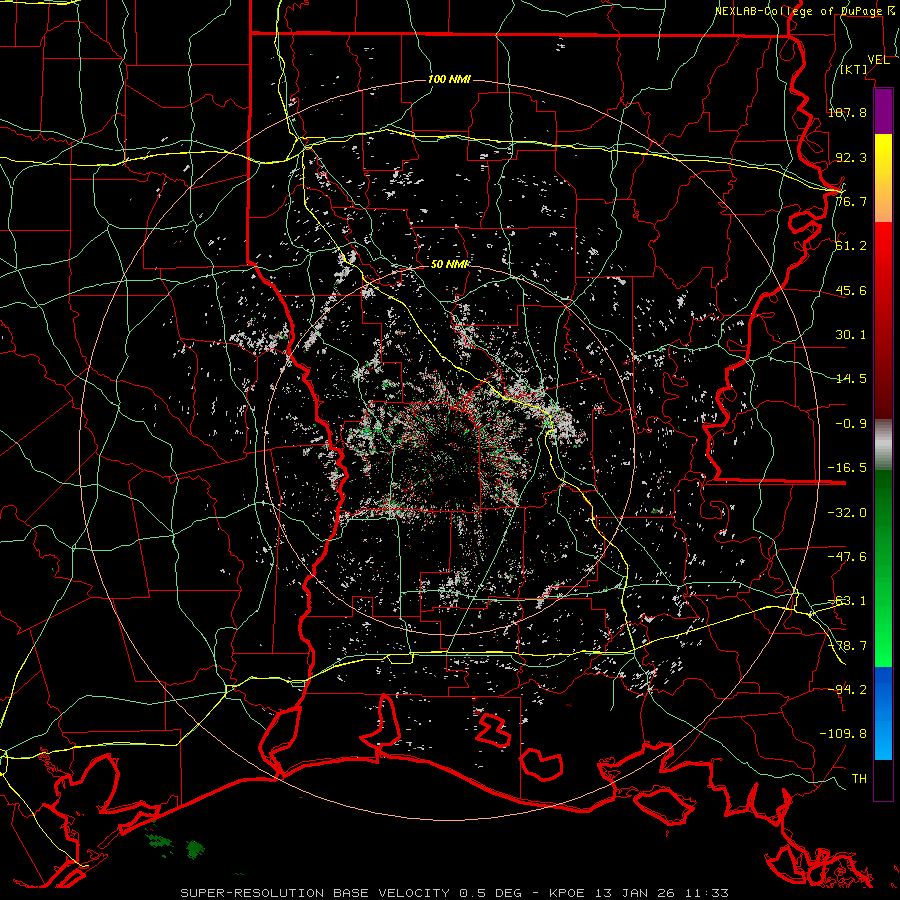
Task: Click the 100 NMI range ring label
Action: 449,79
